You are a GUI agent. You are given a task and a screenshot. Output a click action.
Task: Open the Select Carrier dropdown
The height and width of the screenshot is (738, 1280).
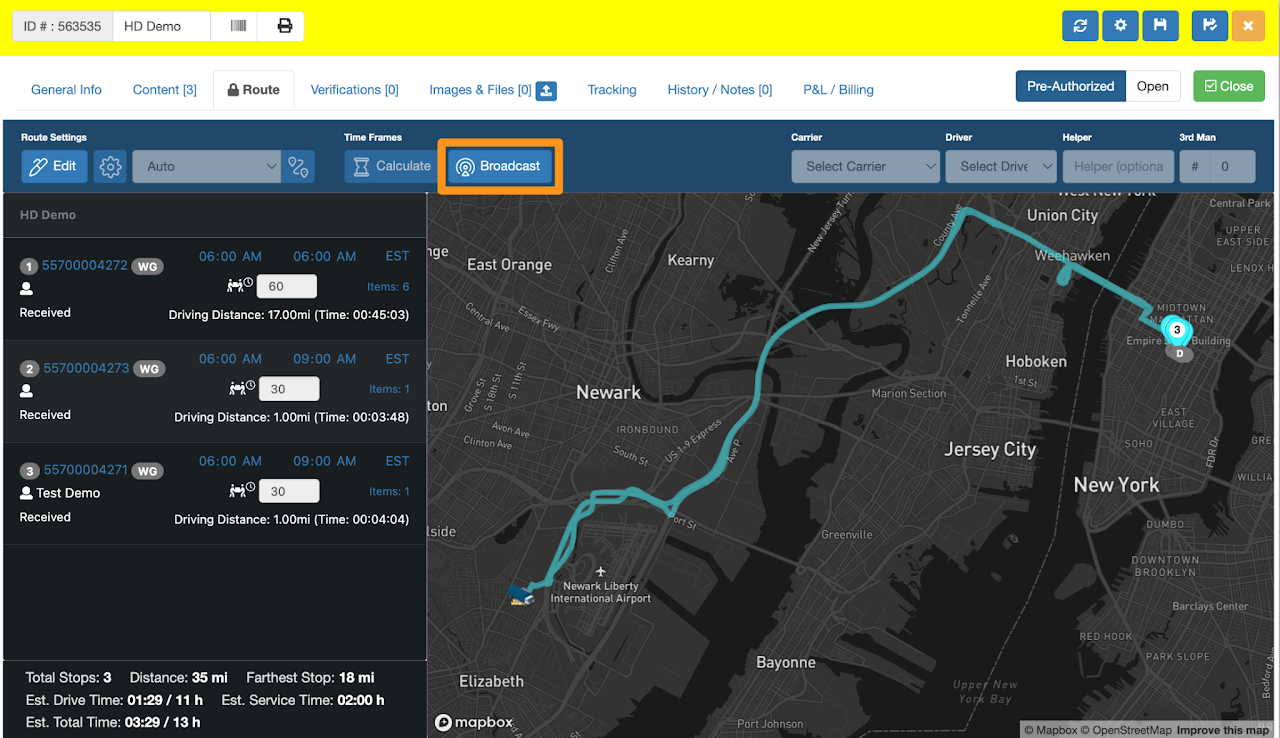[866, 167]
